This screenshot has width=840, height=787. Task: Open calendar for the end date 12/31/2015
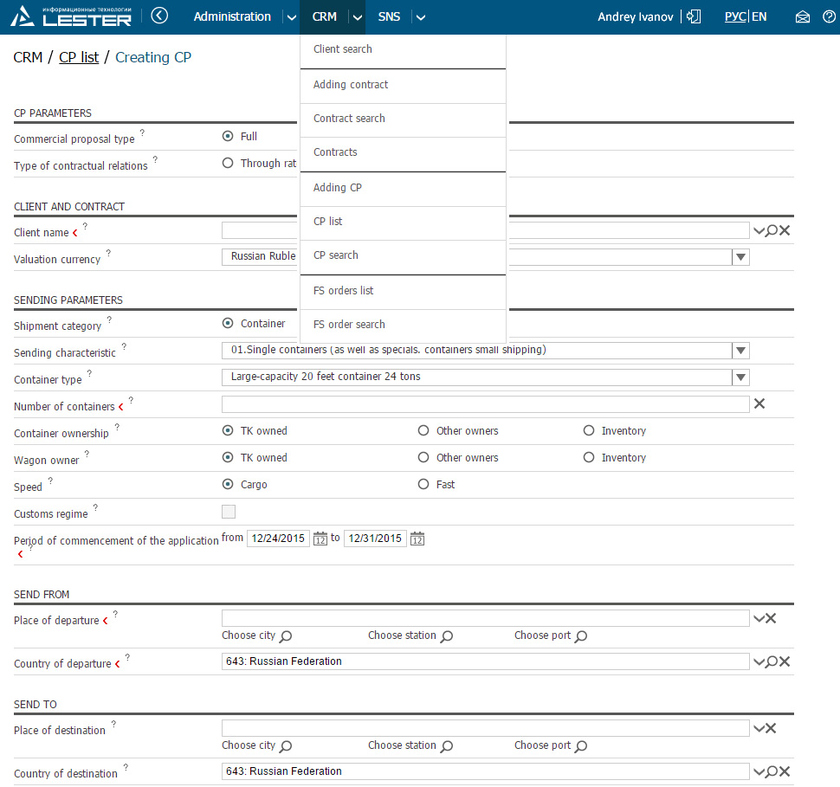pyautogui.click(x=417, y=539)
